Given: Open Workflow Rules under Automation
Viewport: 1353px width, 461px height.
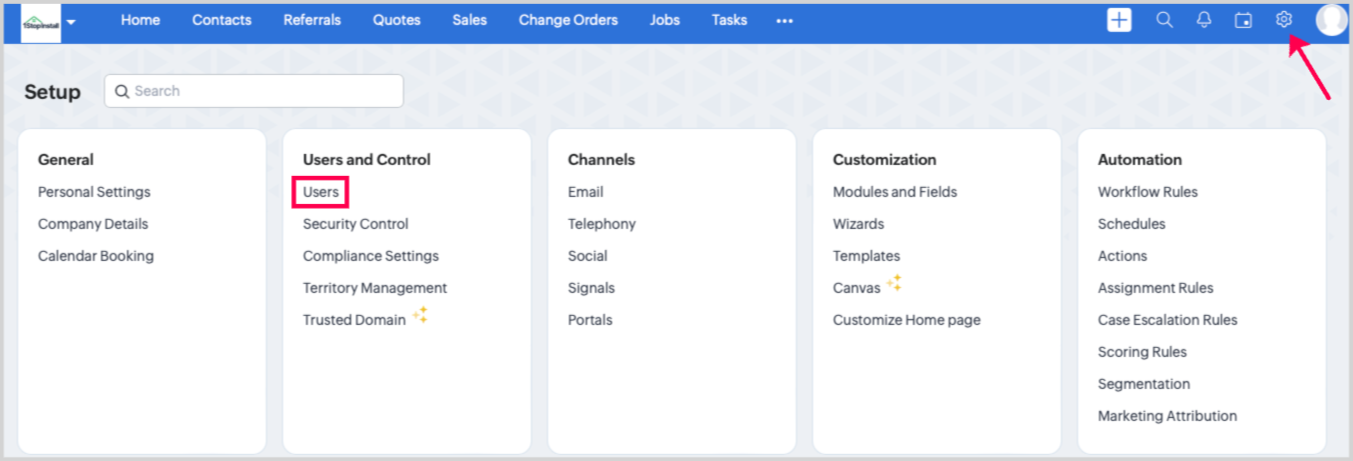Looking at the screenshot, I should (x=1147, y=192).
